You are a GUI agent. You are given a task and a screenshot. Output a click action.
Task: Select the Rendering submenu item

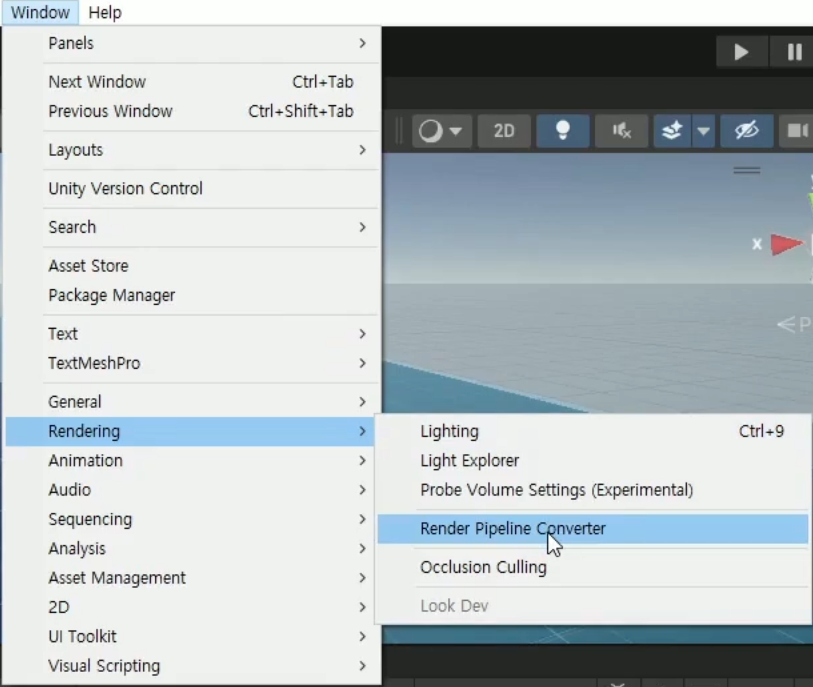click(190, 431)
